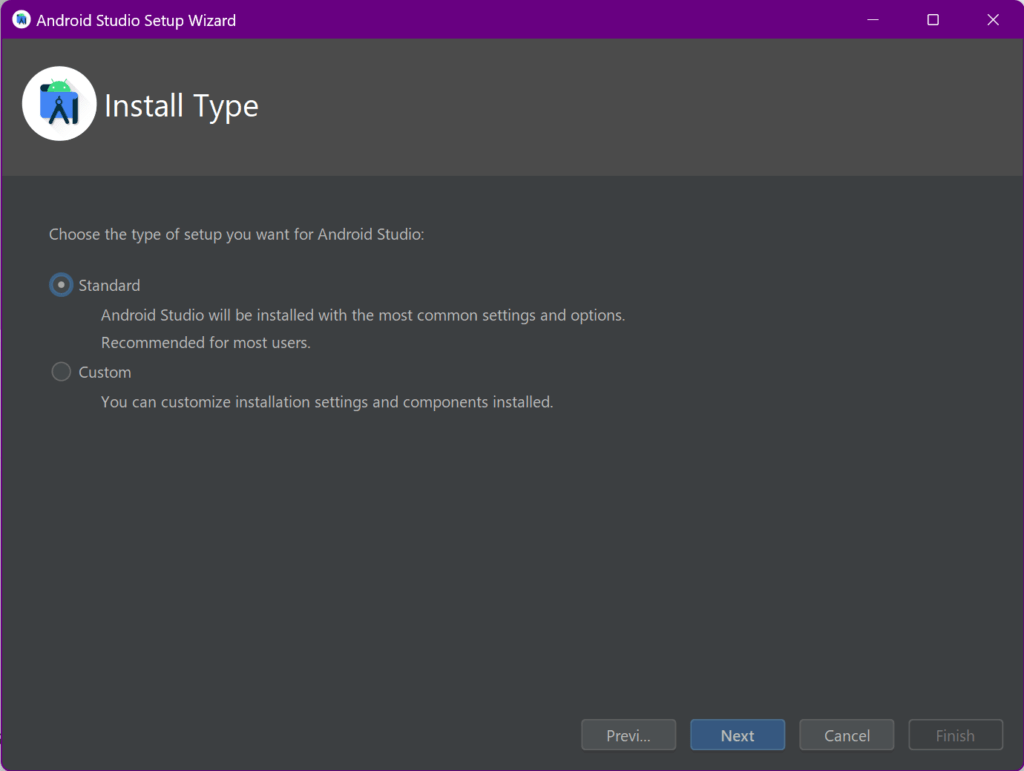1024x771 pixels.
Task: Click 'Recommended for most users.' text
Action: tap(206, 343)
